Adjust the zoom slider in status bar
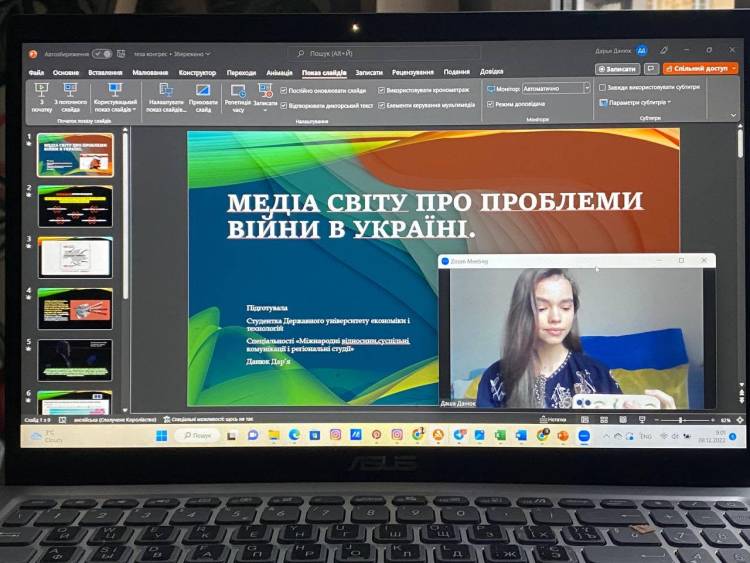 pos(682,420)
